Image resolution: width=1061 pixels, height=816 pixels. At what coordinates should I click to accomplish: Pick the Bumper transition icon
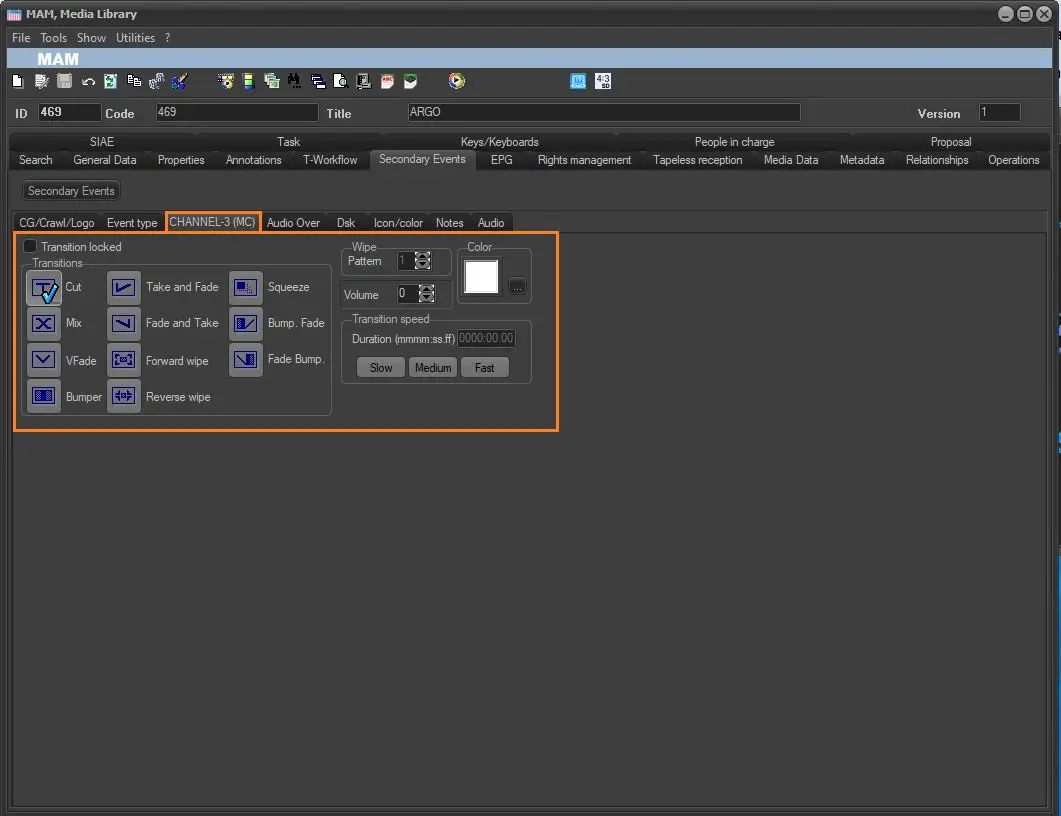[44, 396]
